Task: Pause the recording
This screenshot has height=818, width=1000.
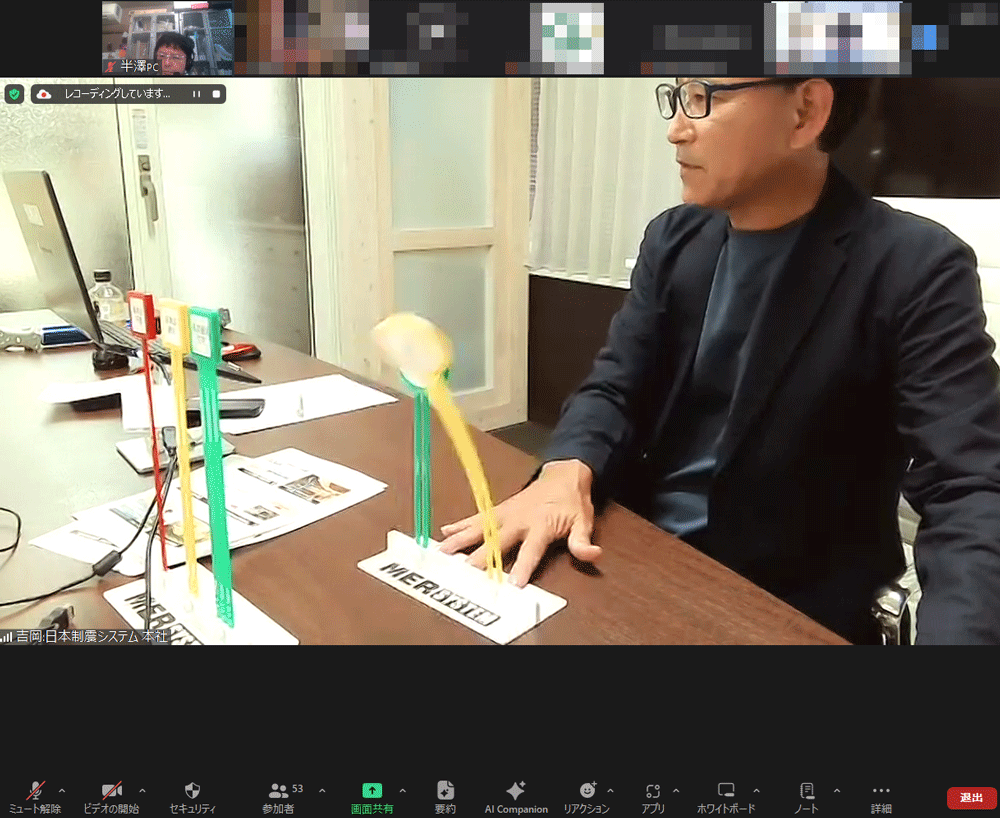Action: [196, 94]
